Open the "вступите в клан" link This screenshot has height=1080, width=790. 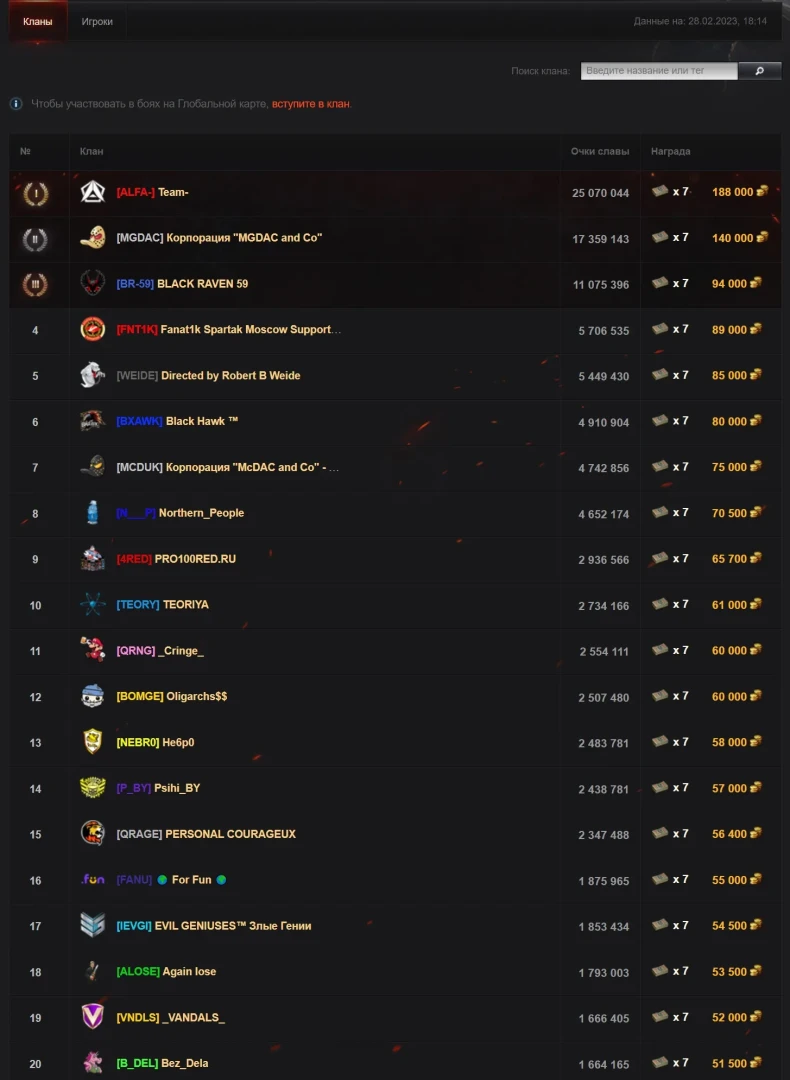tap(310, 104)
